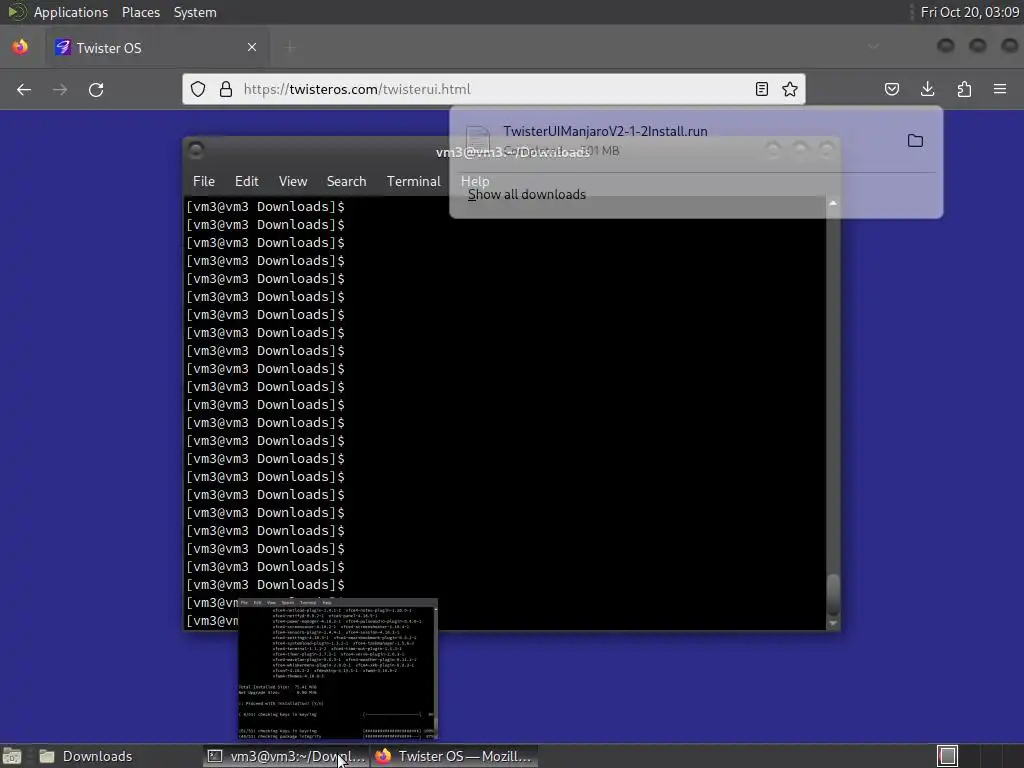
Task: List all tabs chevron
Action: tap(873, 46)
